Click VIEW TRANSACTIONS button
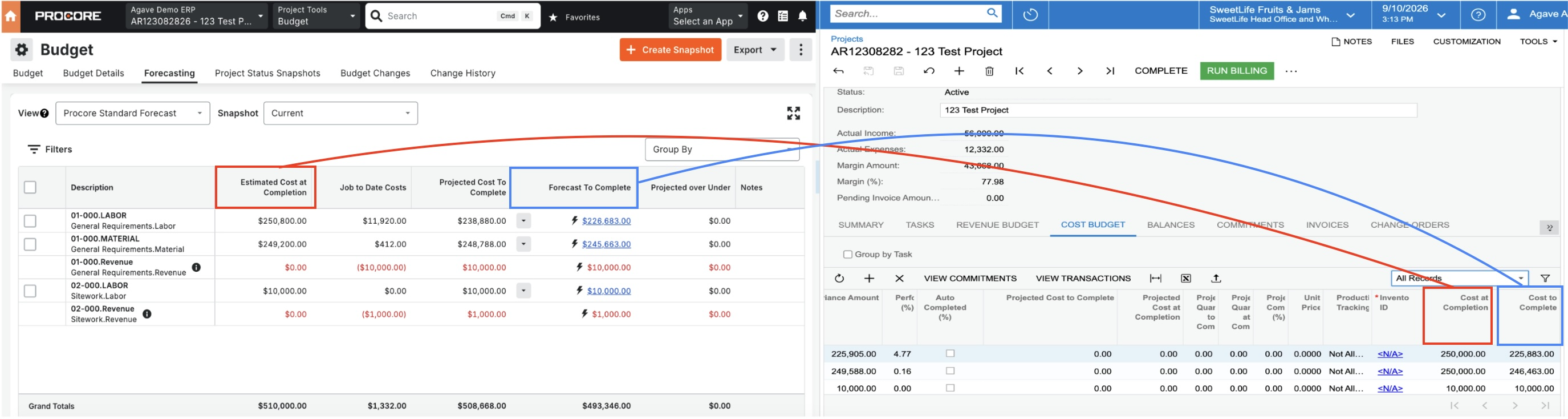The height and width of the screenshot is (419, 1568). [x=1083, y=279]
